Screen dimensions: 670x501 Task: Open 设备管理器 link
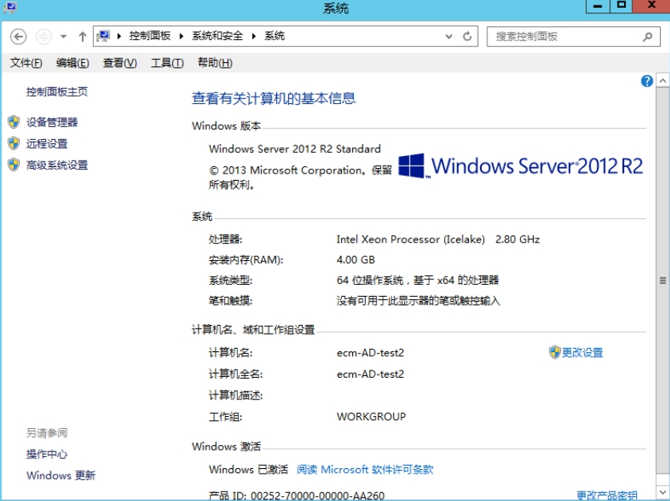52,122
